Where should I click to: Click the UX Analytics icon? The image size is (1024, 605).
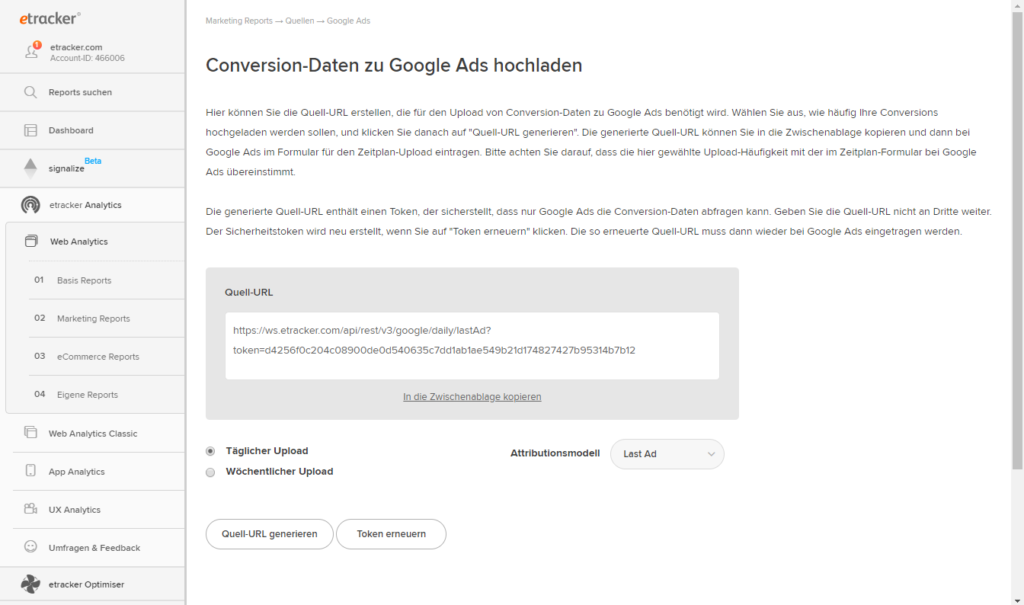(30, 508)
